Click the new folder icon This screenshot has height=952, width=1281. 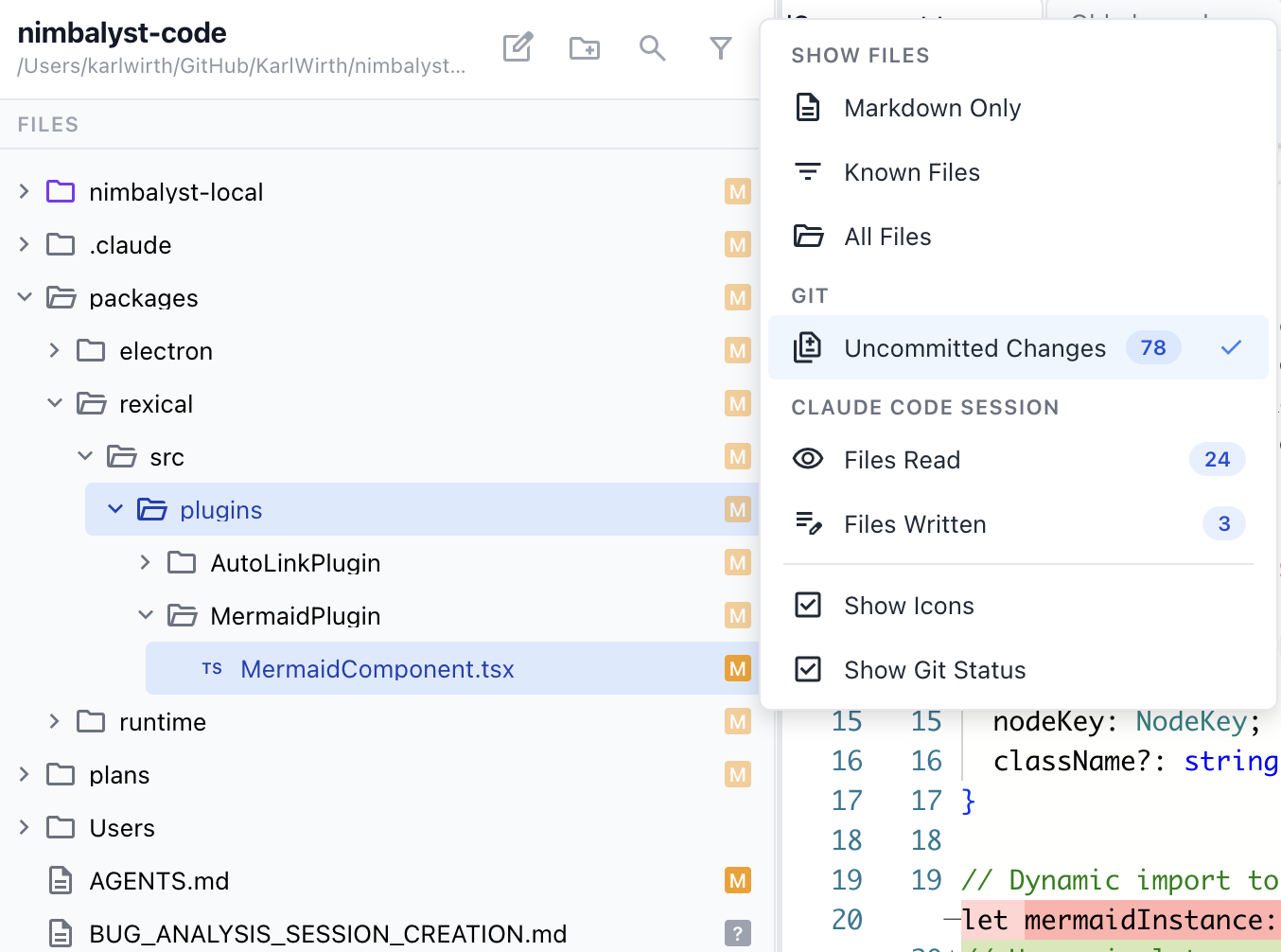(585, 47)
